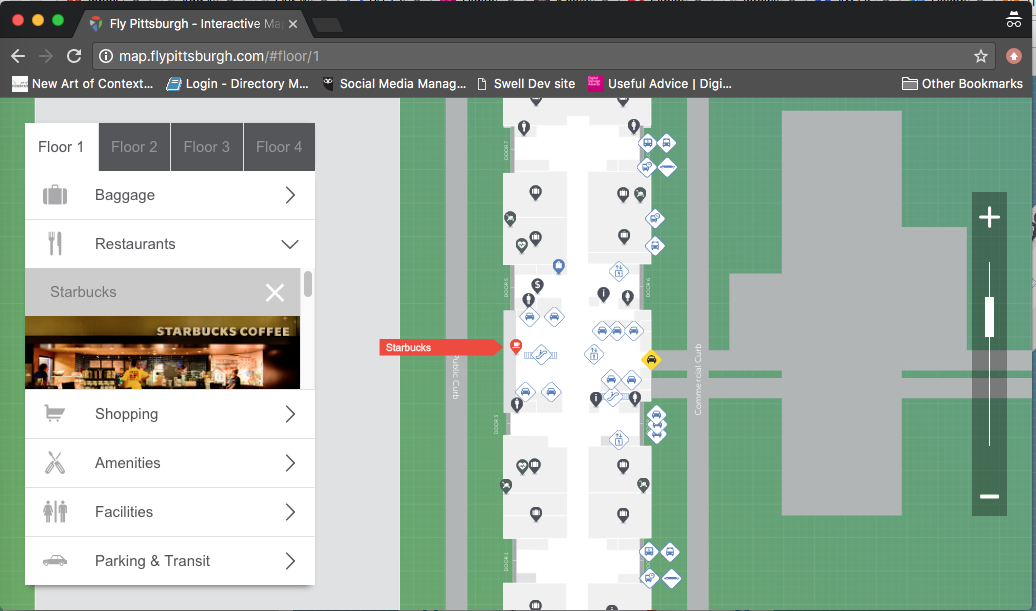This screenshot has height=611, width=1036.
Task: Zoom out with the minus icon
Action: [989, 497]
